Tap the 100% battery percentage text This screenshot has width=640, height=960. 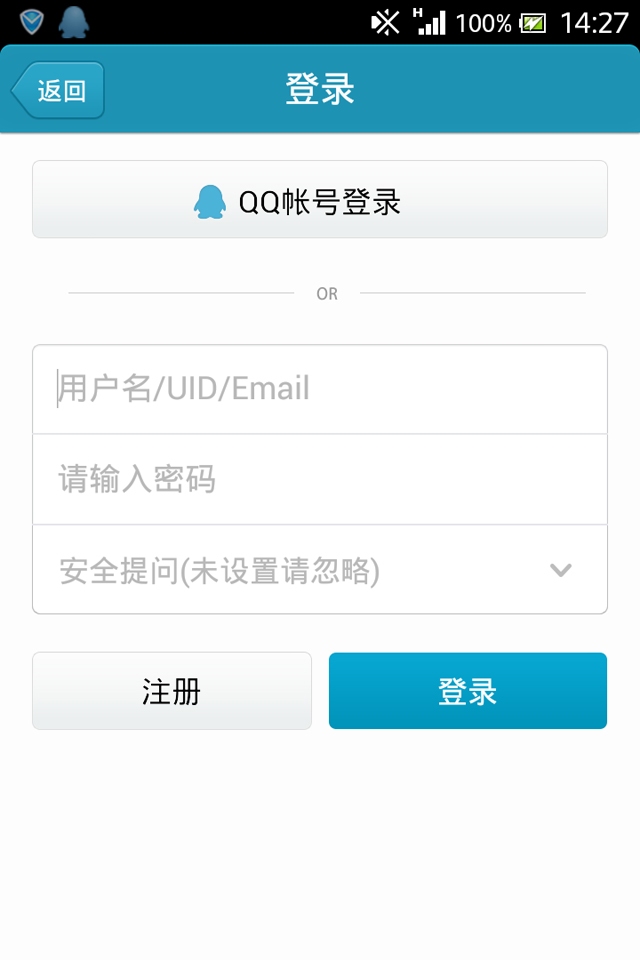pos(483,24)
